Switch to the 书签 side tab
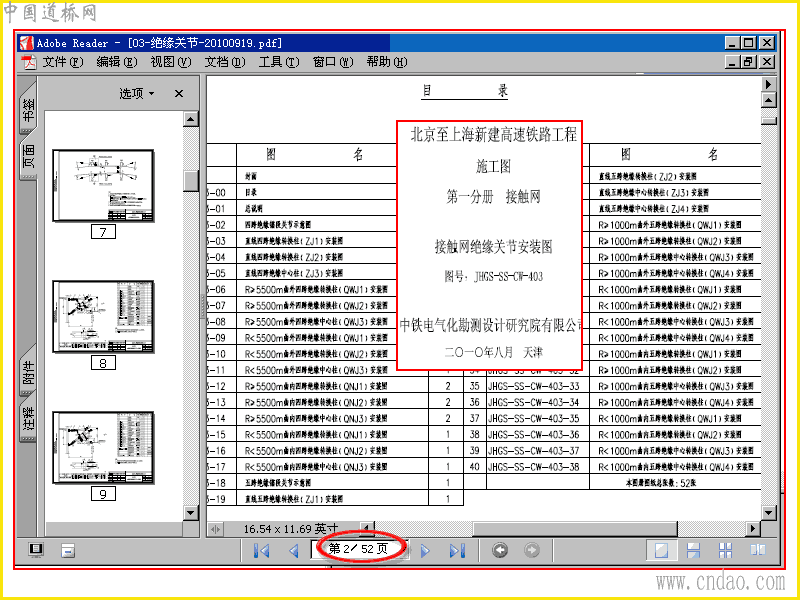Image resolution: width=800 pixels, height=600 pixels. [x=29, y=109]
